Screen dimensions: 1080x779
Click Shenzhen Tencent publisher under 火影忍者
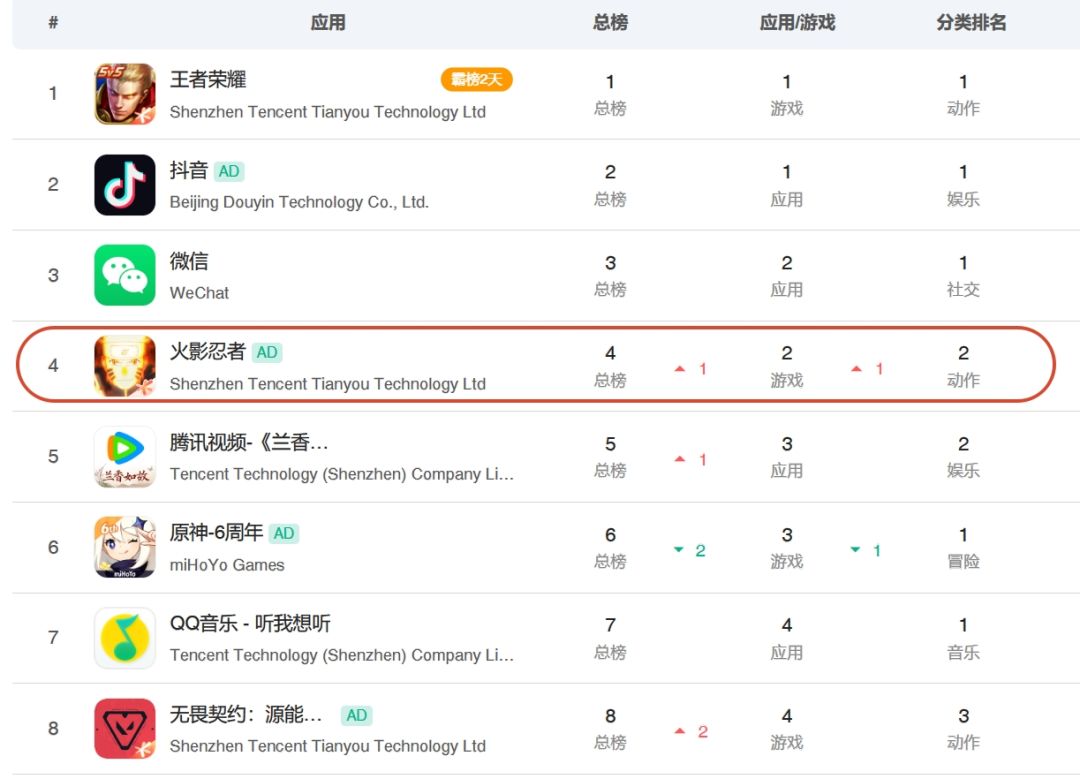(x=328, y=384)
